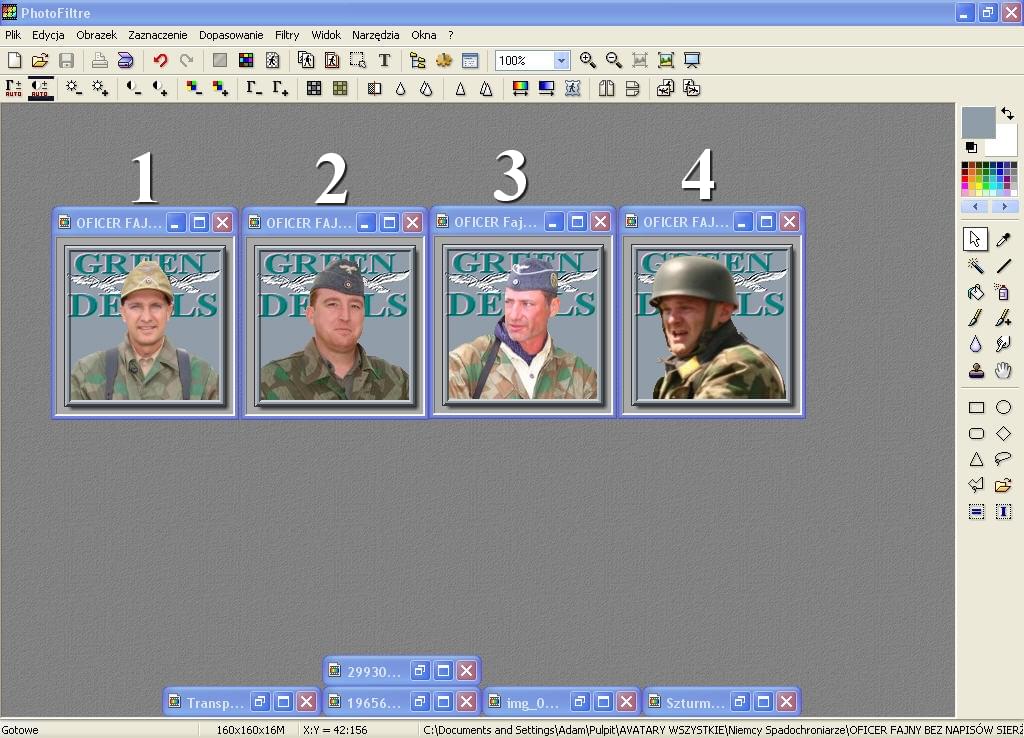1024x738 pixels.
Task: Select the Paint bucket fill tool
Action: click(x=976, y=292)
